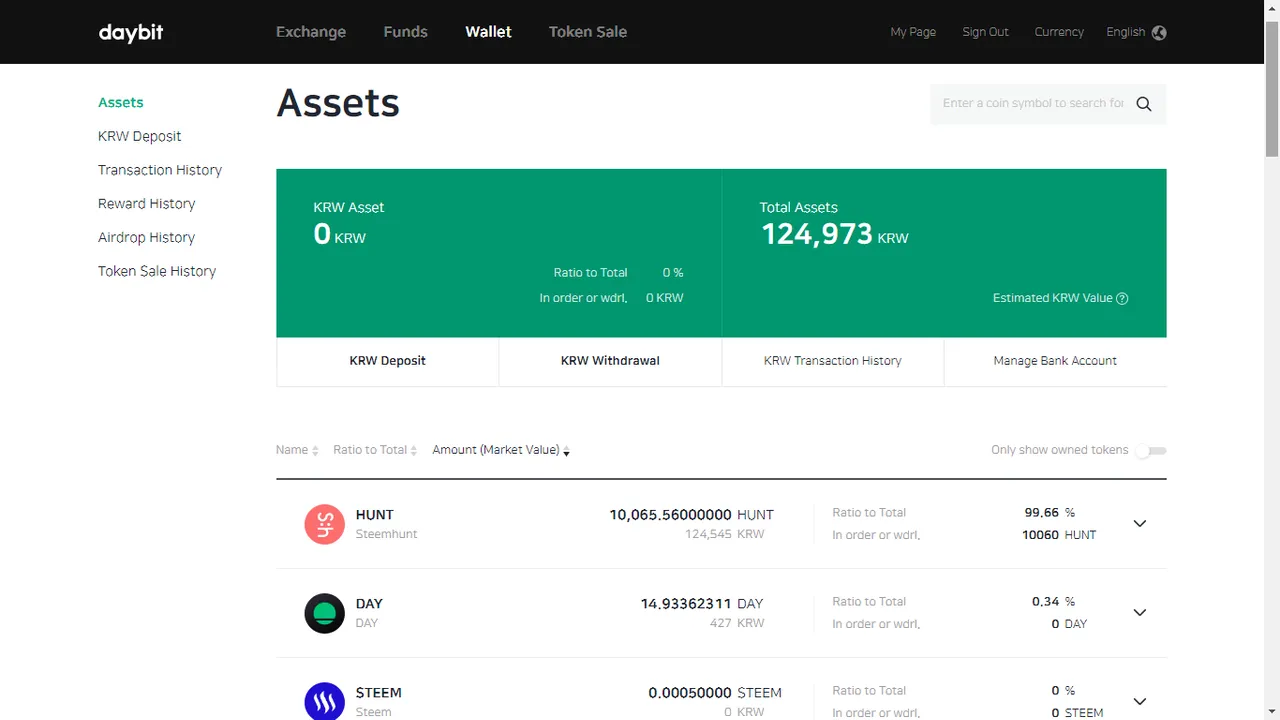Toggle Only show owned tokens switch

1150,451
